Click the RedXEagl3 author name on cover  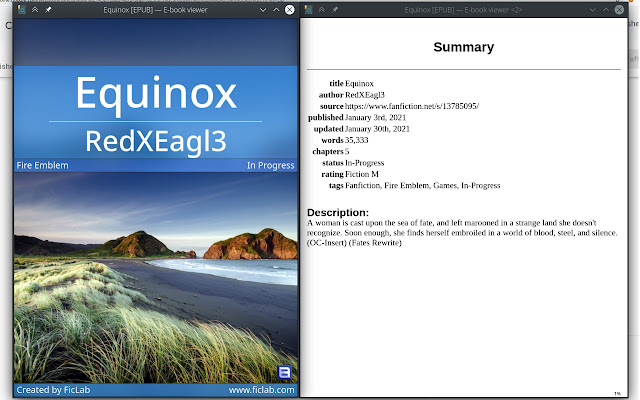pyautogui.click(x=156, y=141)
